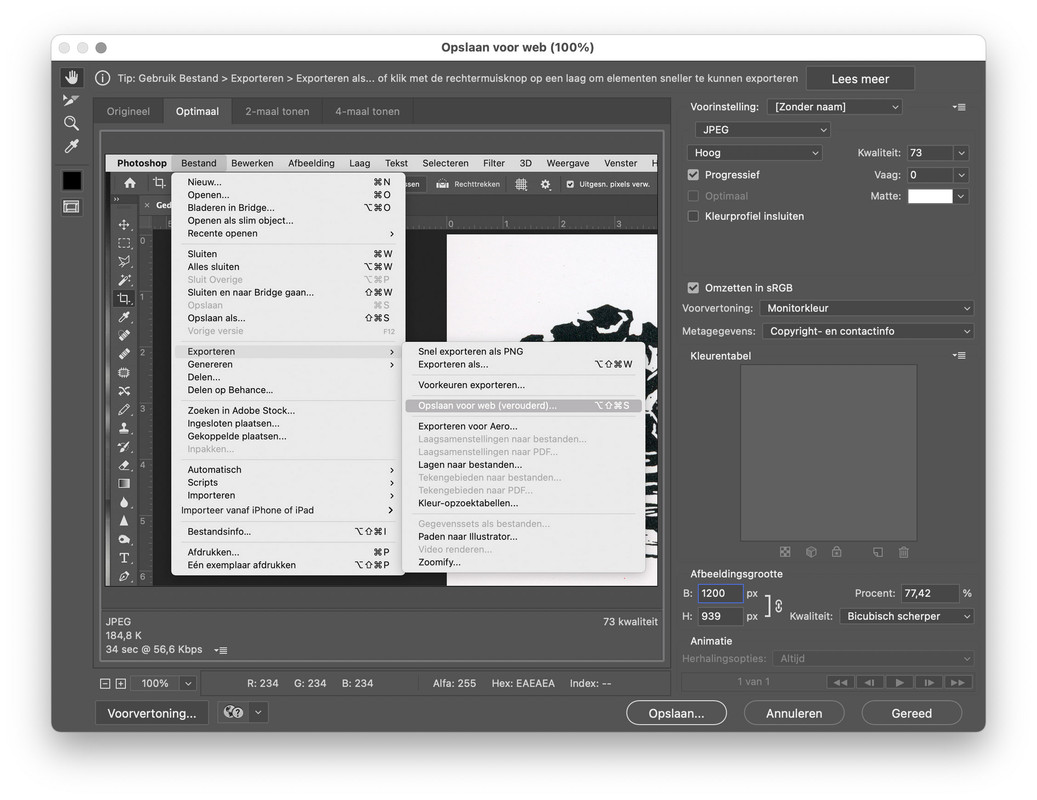Open the JPEG format dropdown
This screenshot has width=1037, height=800.
tap(763, 130)
